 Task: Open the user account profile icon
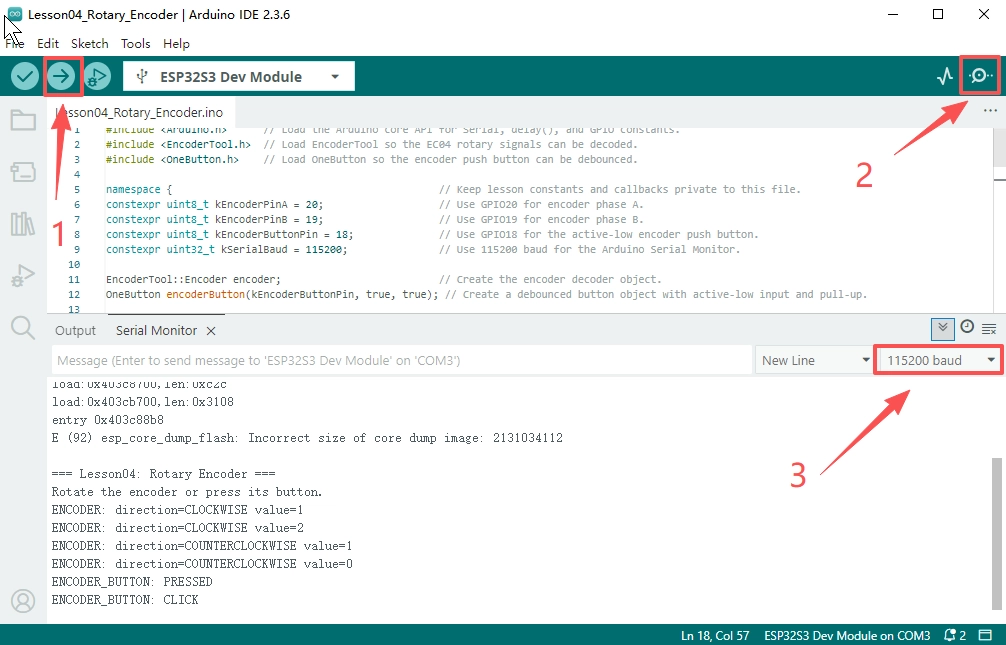pyautogui.click(x=23, y=601)
